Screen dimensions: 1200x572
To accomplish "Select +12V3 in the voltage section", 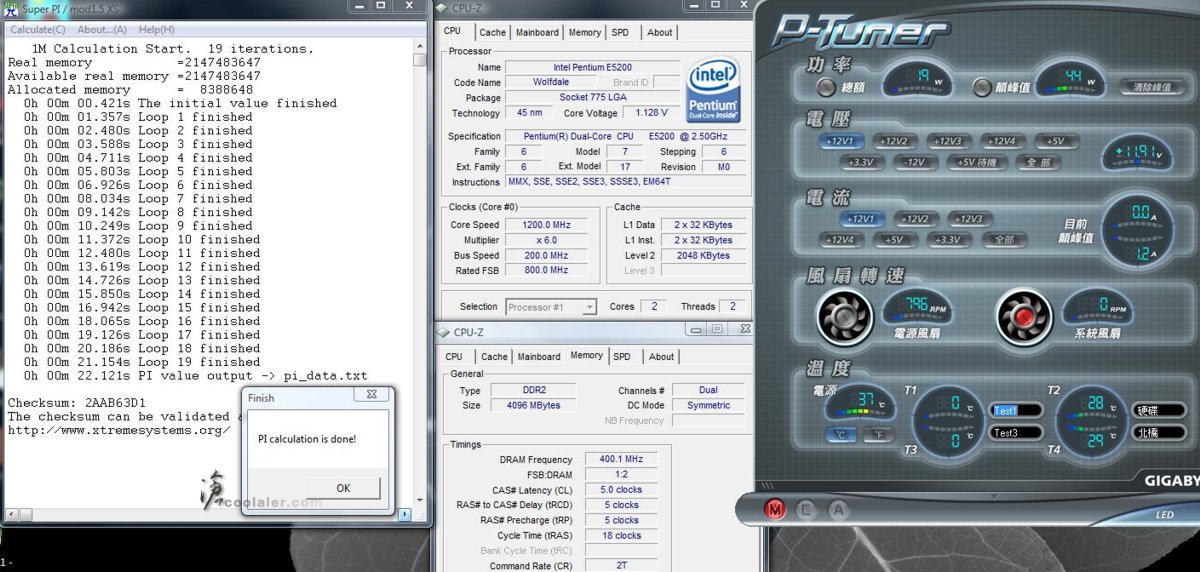I will [x=949, y=142].
